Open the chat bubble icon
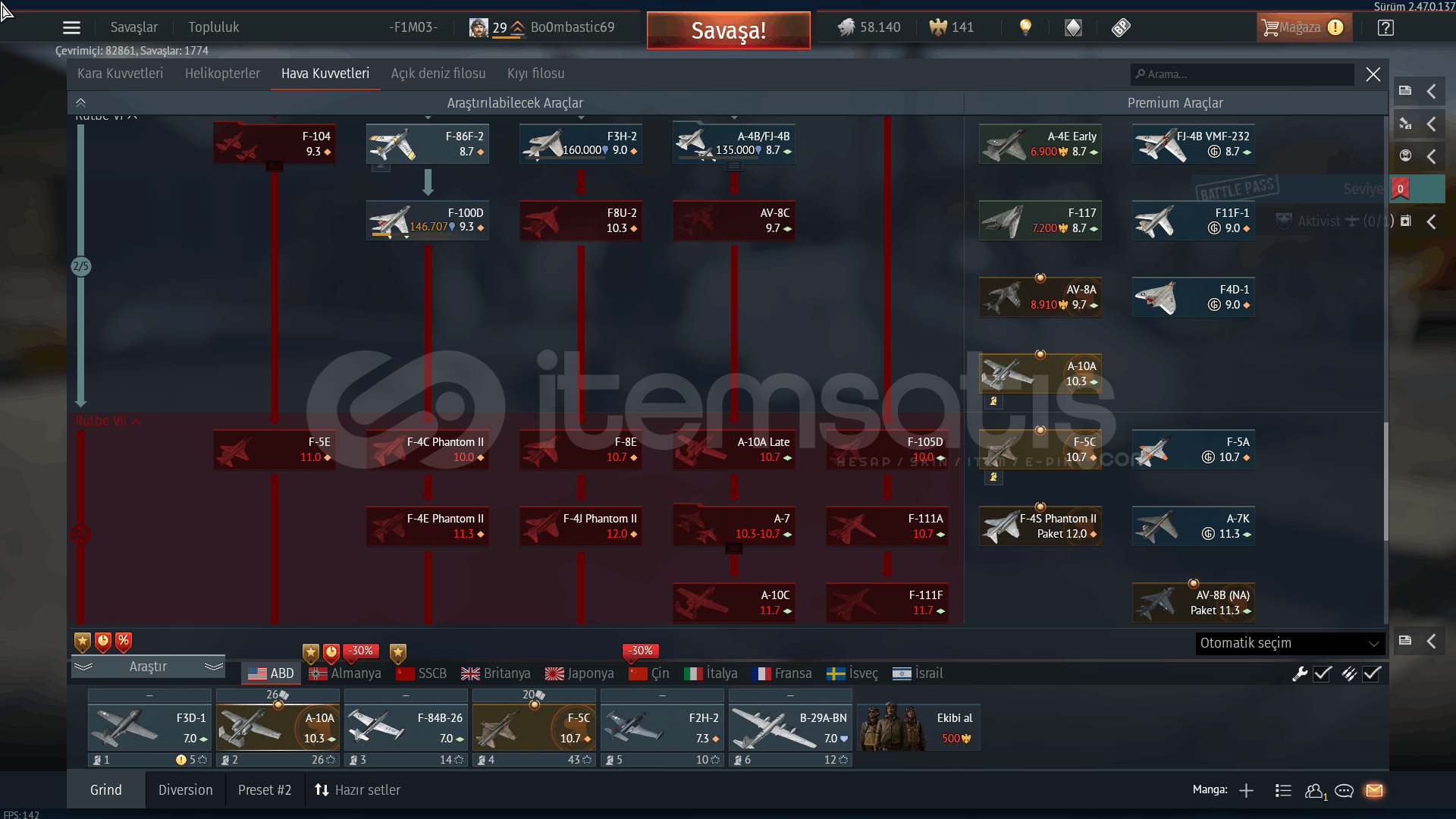1456x819 pixels. pyautogui.click(x=1344, y=791)
